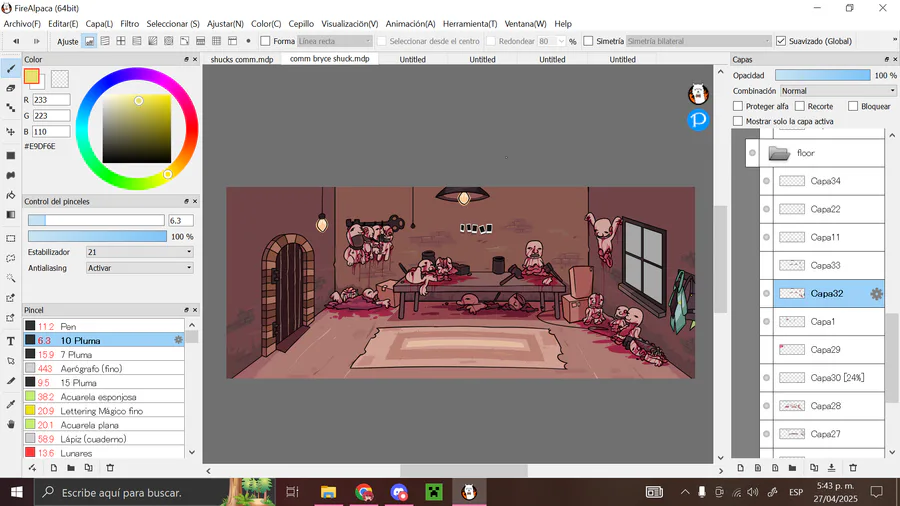Create a new layer folder in Capas
This screenshot has width=900, height=506.
click(792, 468)
